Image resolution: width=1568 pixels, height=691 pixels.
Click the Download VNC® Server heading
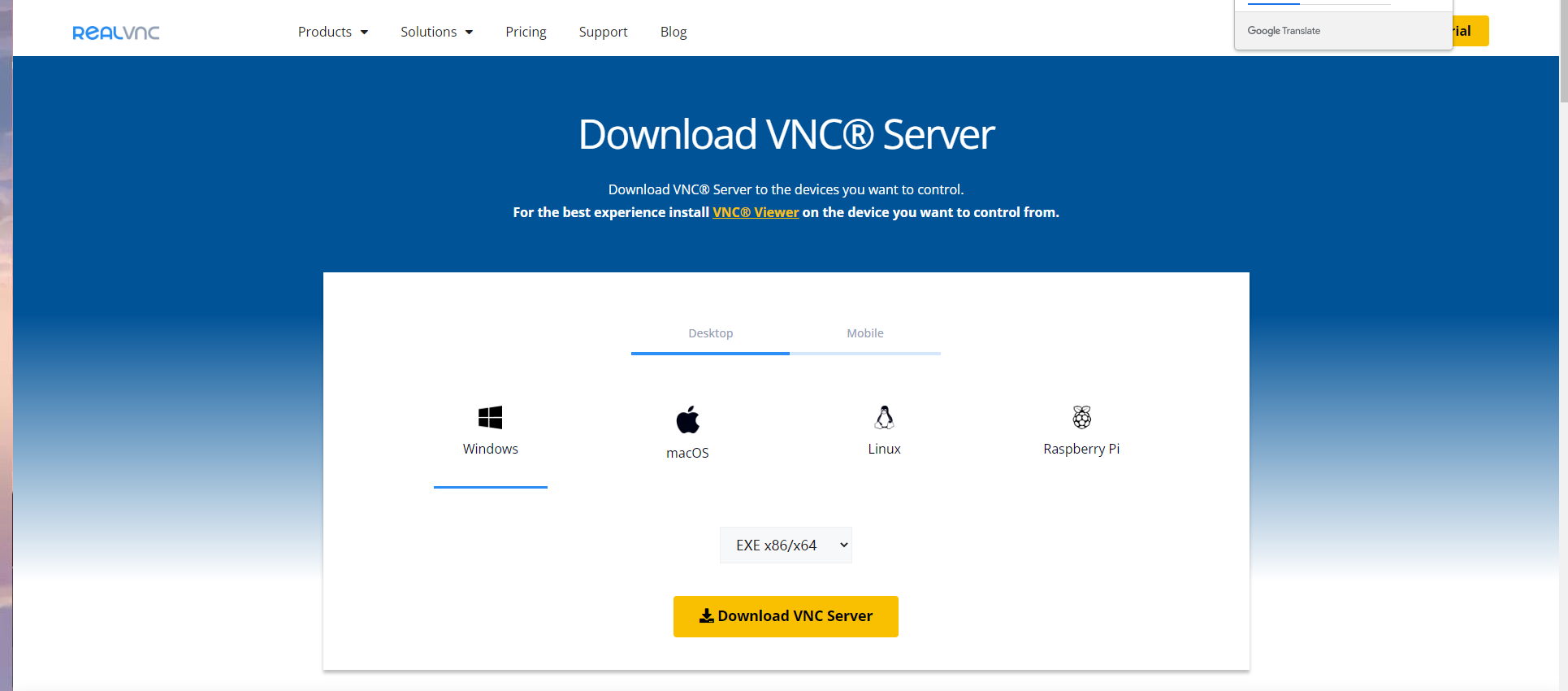[x=786, y=134]
